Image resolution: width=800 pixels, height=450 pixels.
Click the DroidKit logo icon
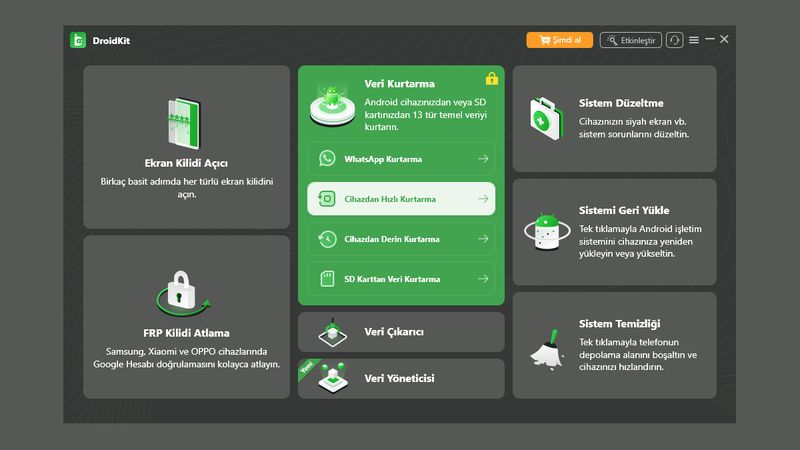78,40
